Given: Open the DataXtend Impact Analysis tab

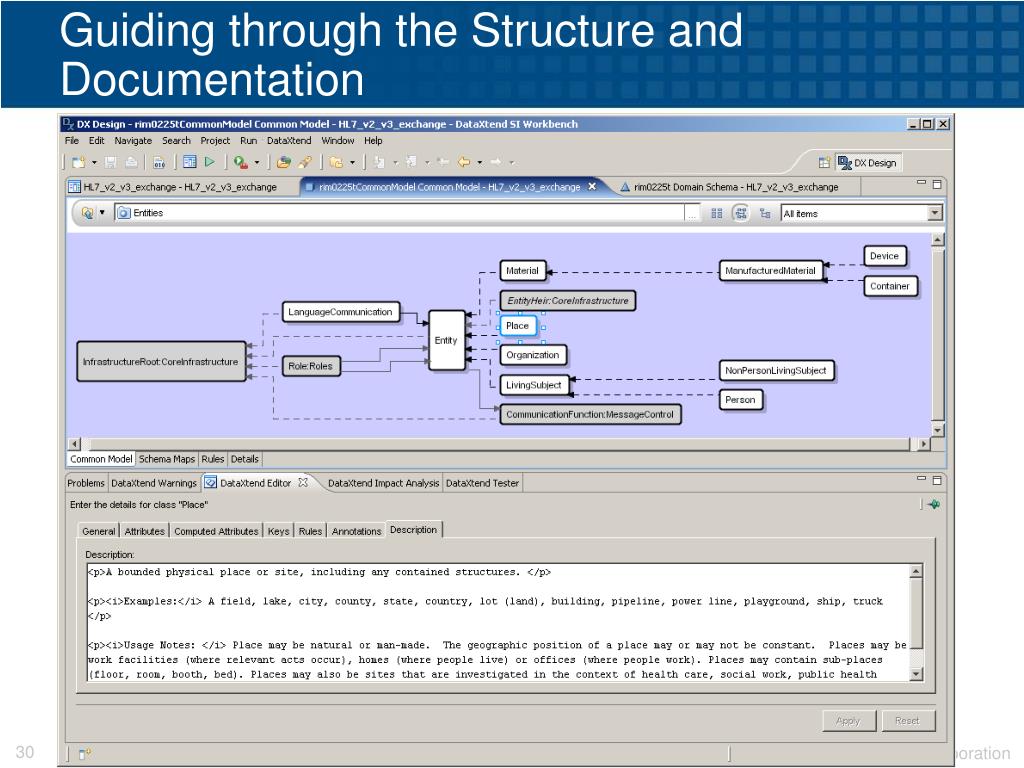Looking at the screenshot, I should (383, 483).
